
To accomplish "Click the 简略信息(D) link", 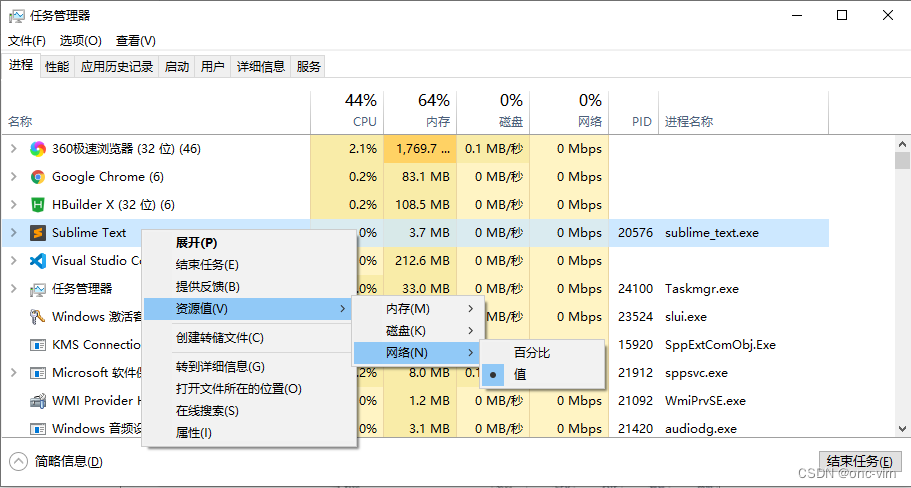I will point(69,462).
